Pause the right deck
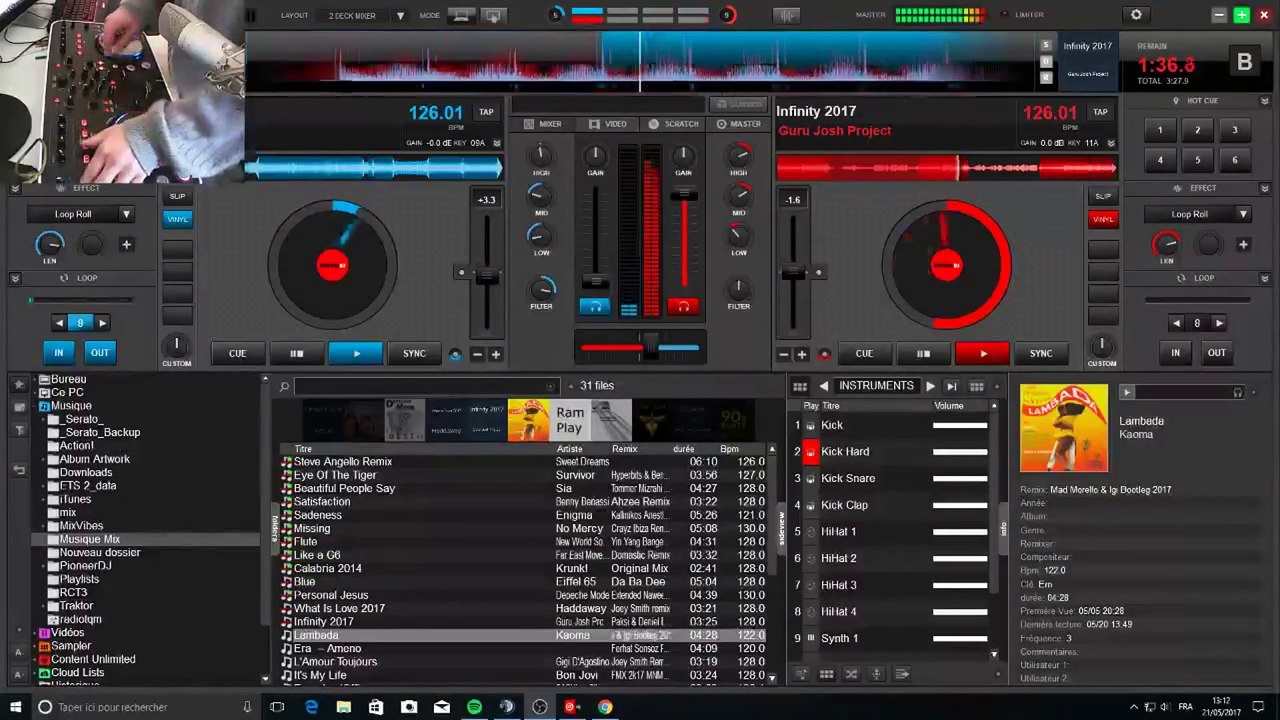This screenshot has height=720, width=1280. pos(924,353)
